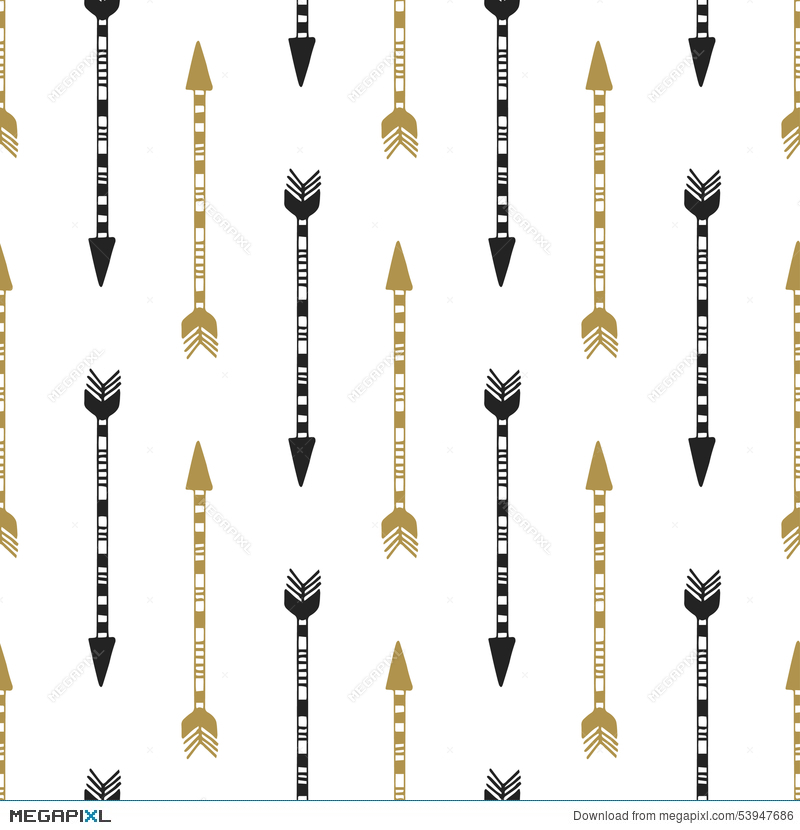Select the tall black striped arrow on far left
800x830 pixels.
click(x=100, y=140)
